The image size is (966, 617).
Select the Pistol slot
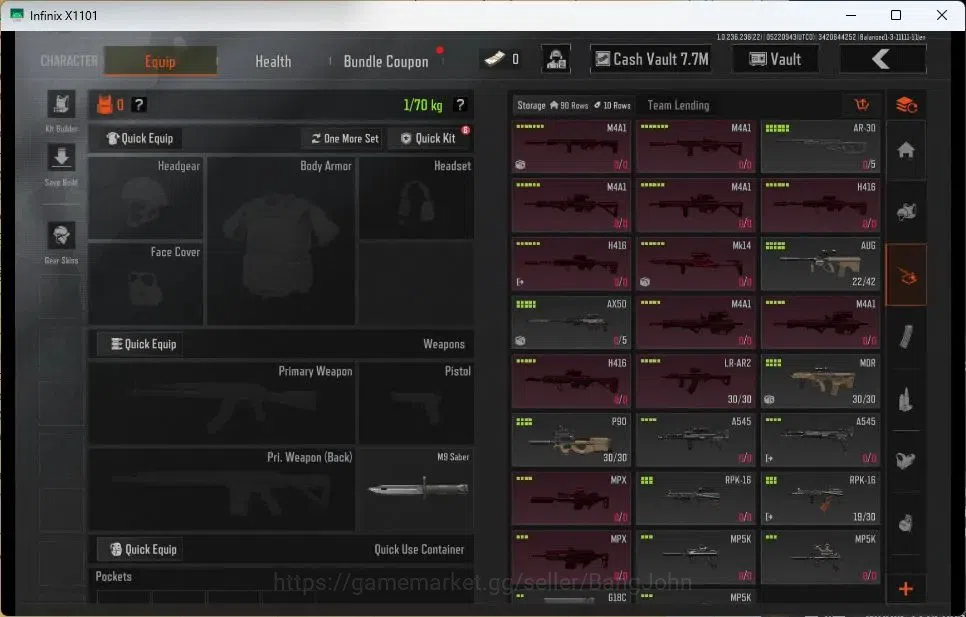tap(416, 403)
